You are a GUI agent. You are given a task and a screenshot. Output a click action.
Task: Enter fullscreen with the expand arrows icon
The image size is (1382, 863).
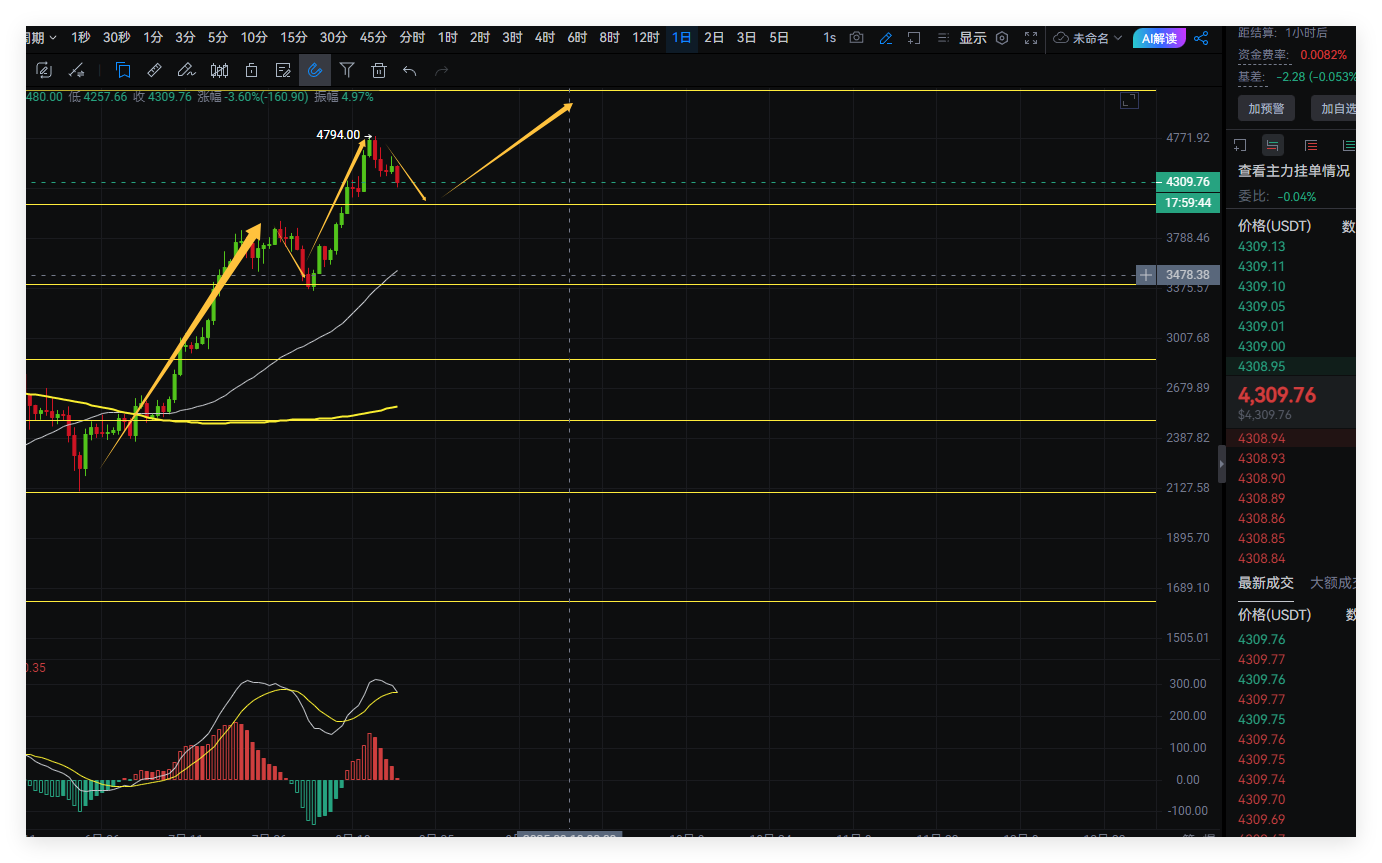tap(1031, 38)
